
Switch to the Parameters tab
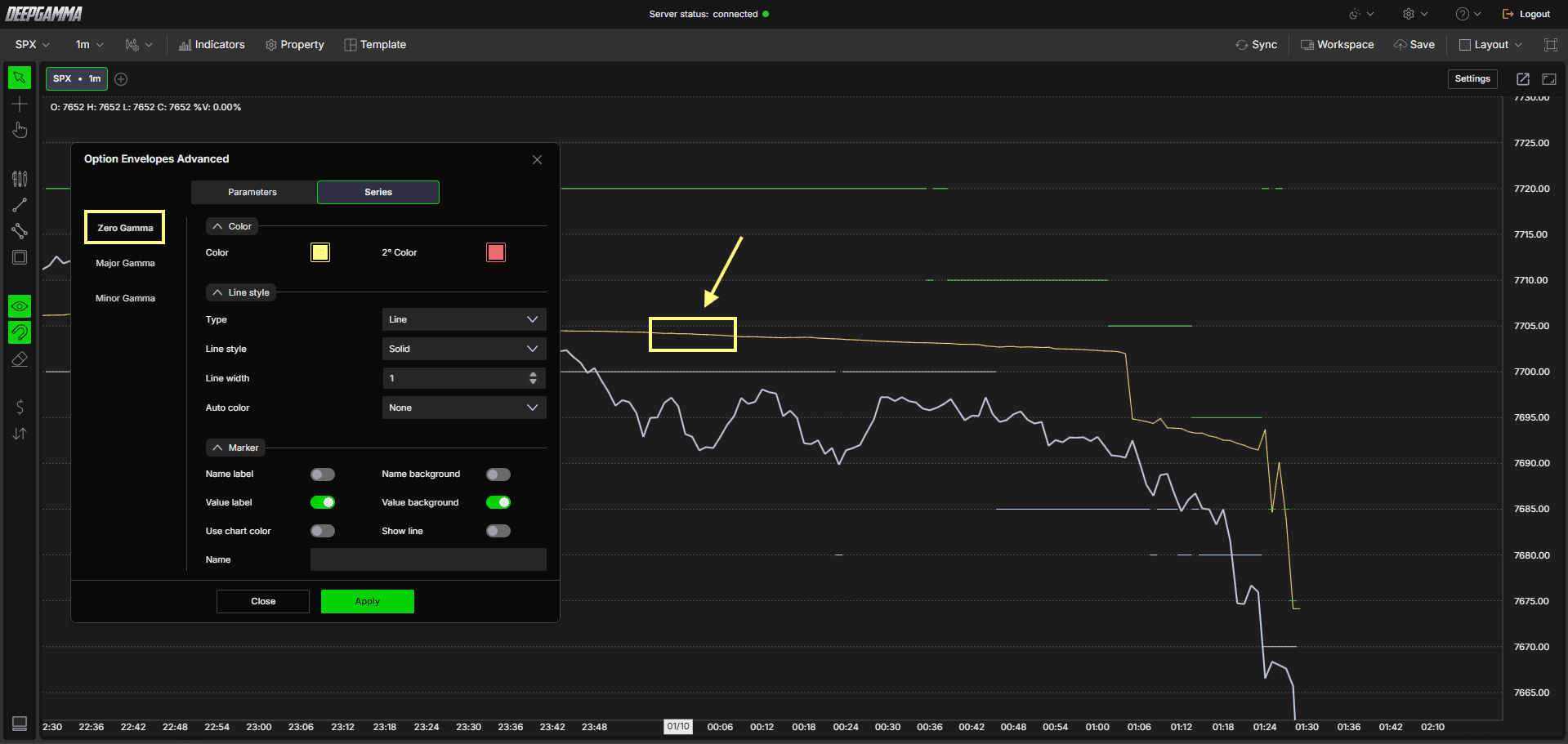point(252,192)
